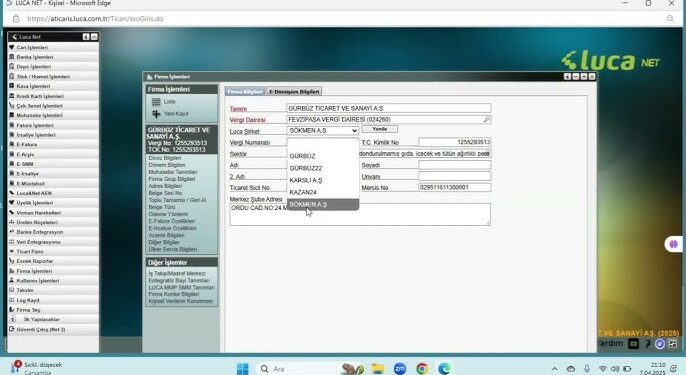Open Veri Entegrasyonu menu entry
686x375 pixels.
pos(53,242)
